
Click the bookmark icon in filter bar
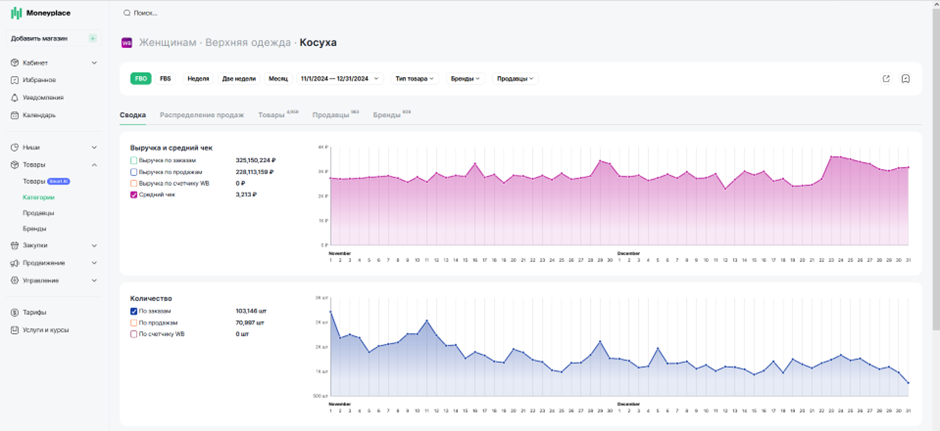(x=906, y=79)
